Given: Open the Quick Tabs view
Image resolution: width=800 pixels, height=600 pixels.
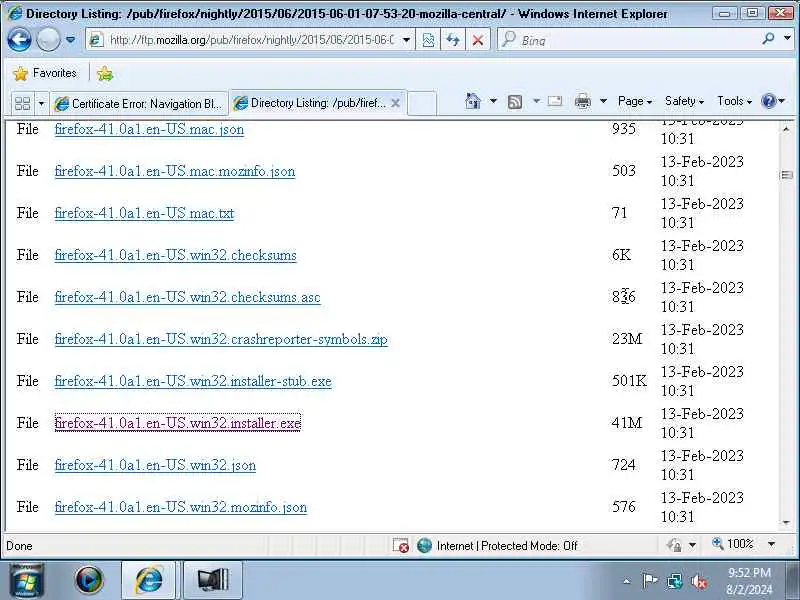Looking at the screenshot, I should point(23,104).
